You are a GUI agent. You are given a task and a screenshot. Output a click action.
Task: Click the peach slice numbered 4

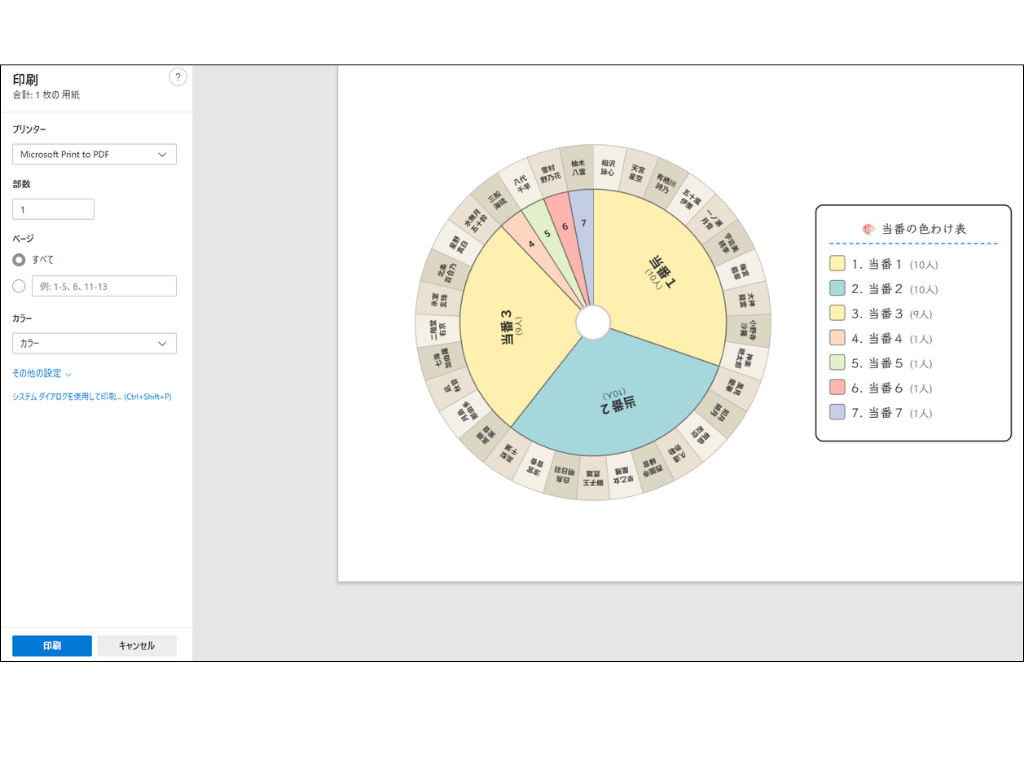(x=530, y=244)
